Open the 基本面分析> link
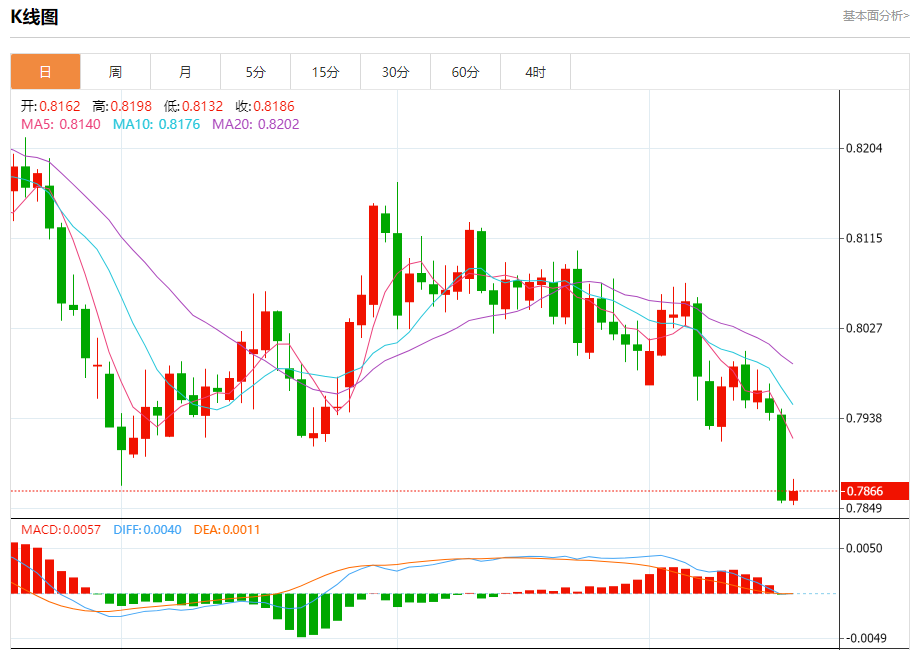This screenshot has width=915, height=650. click(875, 16)
